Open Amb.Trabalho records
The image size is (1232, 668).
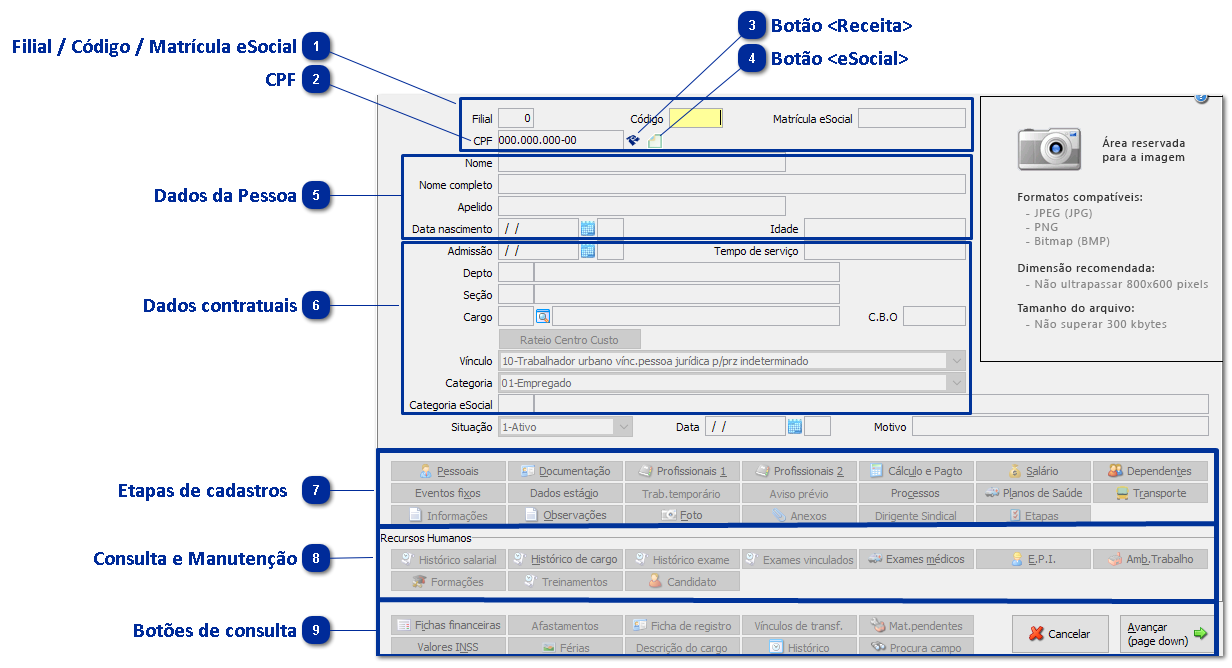coord(1150,559)
